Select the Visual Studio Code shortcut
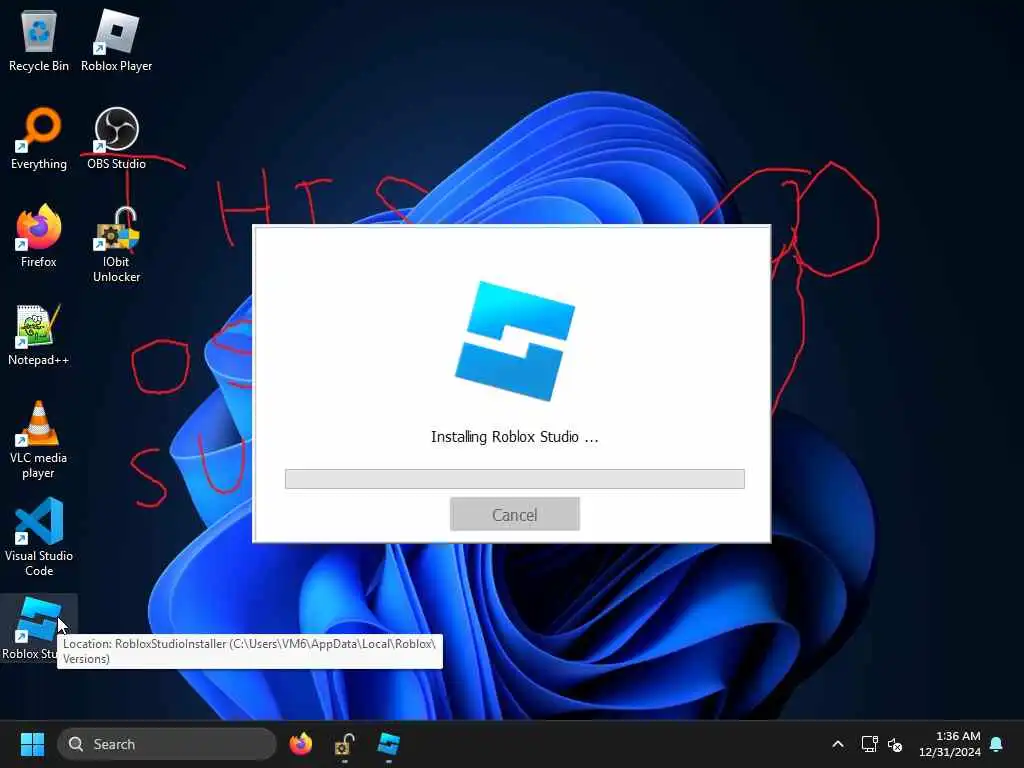Screen dimensions: 1024x768 (39, 538)
